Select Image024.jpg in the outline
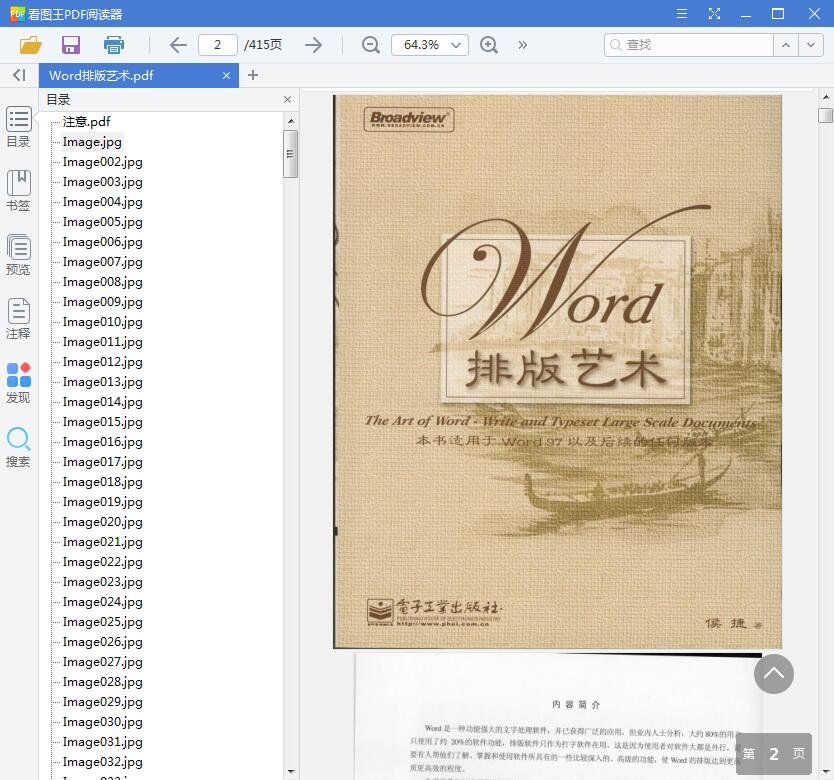The width and height of the screenshot is (834, 780). click(x=103, y=602)
